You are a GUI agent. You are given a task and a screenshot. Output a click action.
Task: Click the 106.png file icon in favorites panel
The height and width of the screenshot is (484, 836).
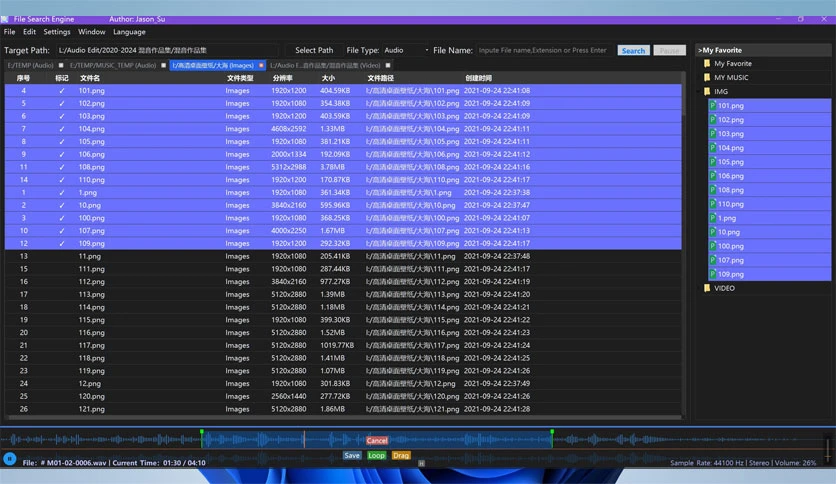coord(712,176)
